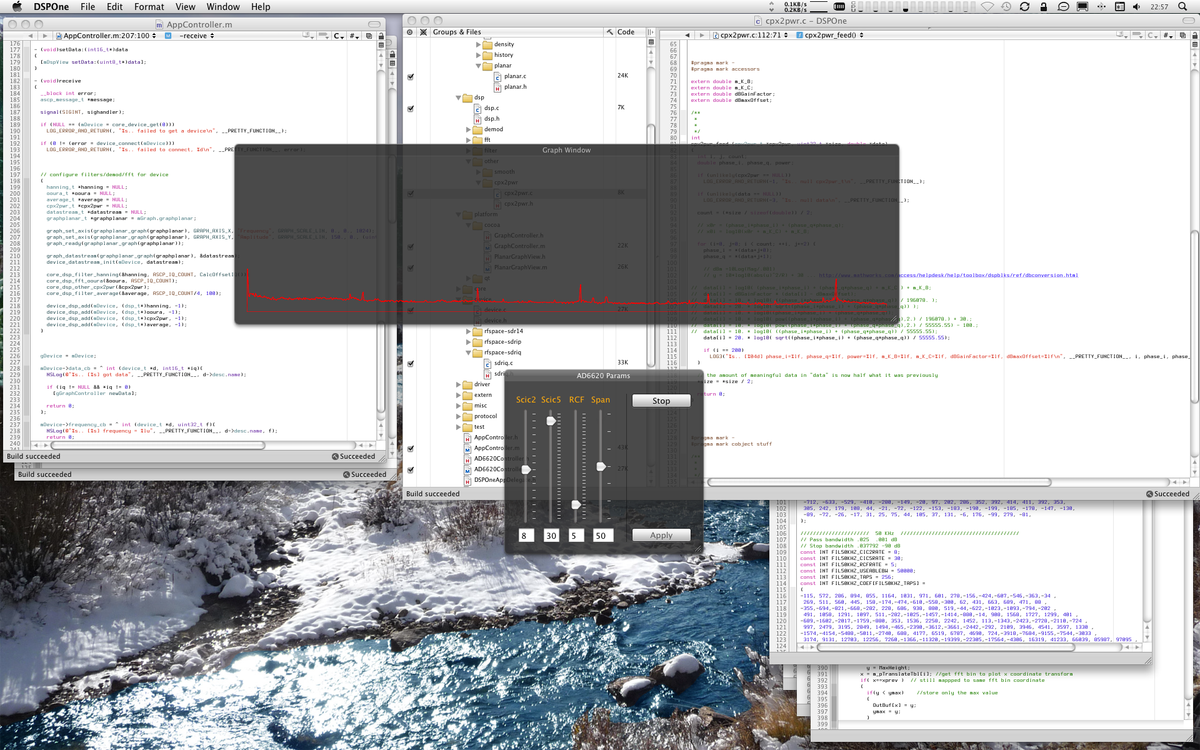The image size is (1200, 750).
Task: Click the lock icon in AppController editor
Action: [379, 35]
